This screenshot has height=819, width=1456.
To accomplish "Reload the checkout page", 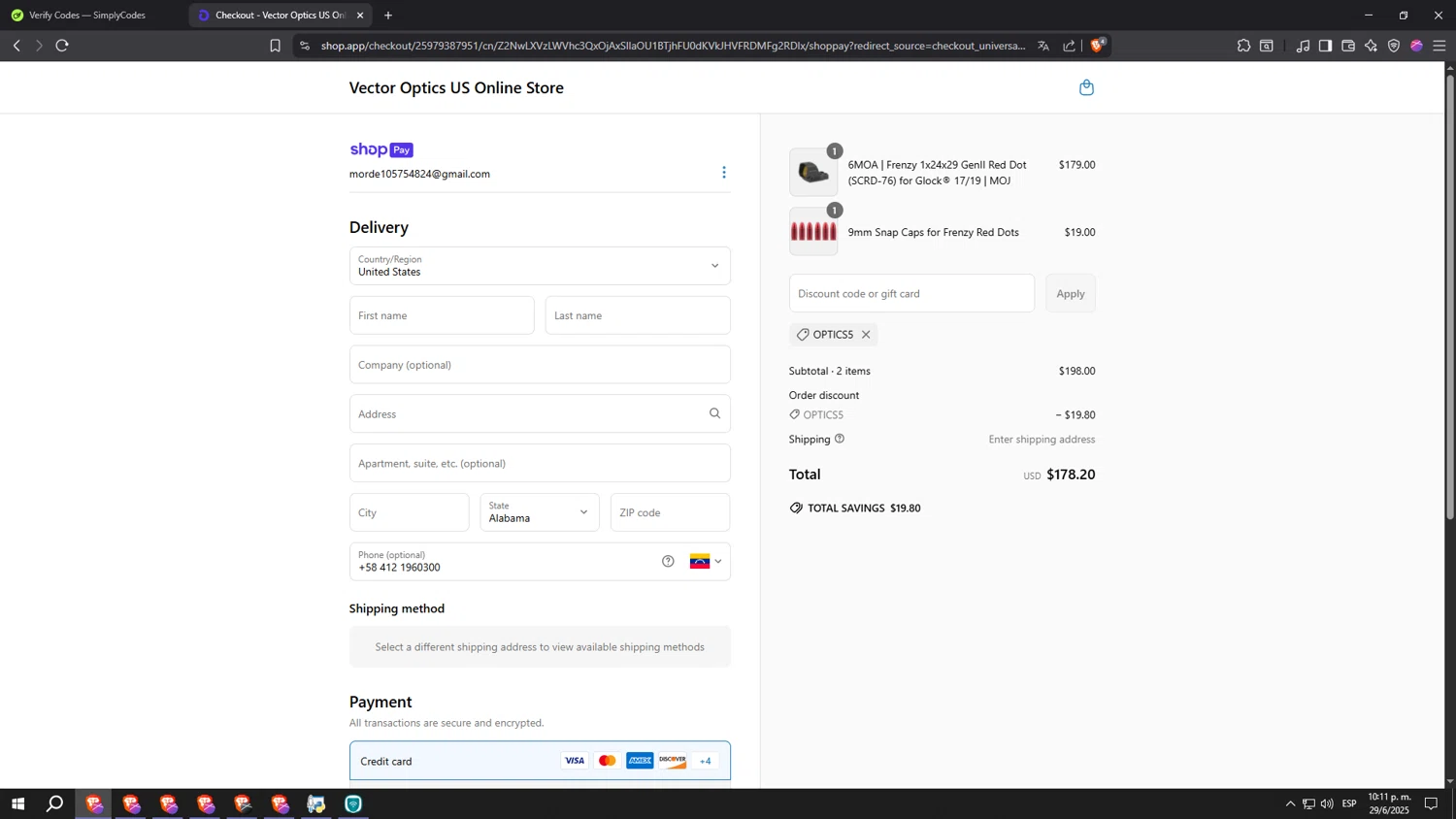I will (x=62, y=46).
